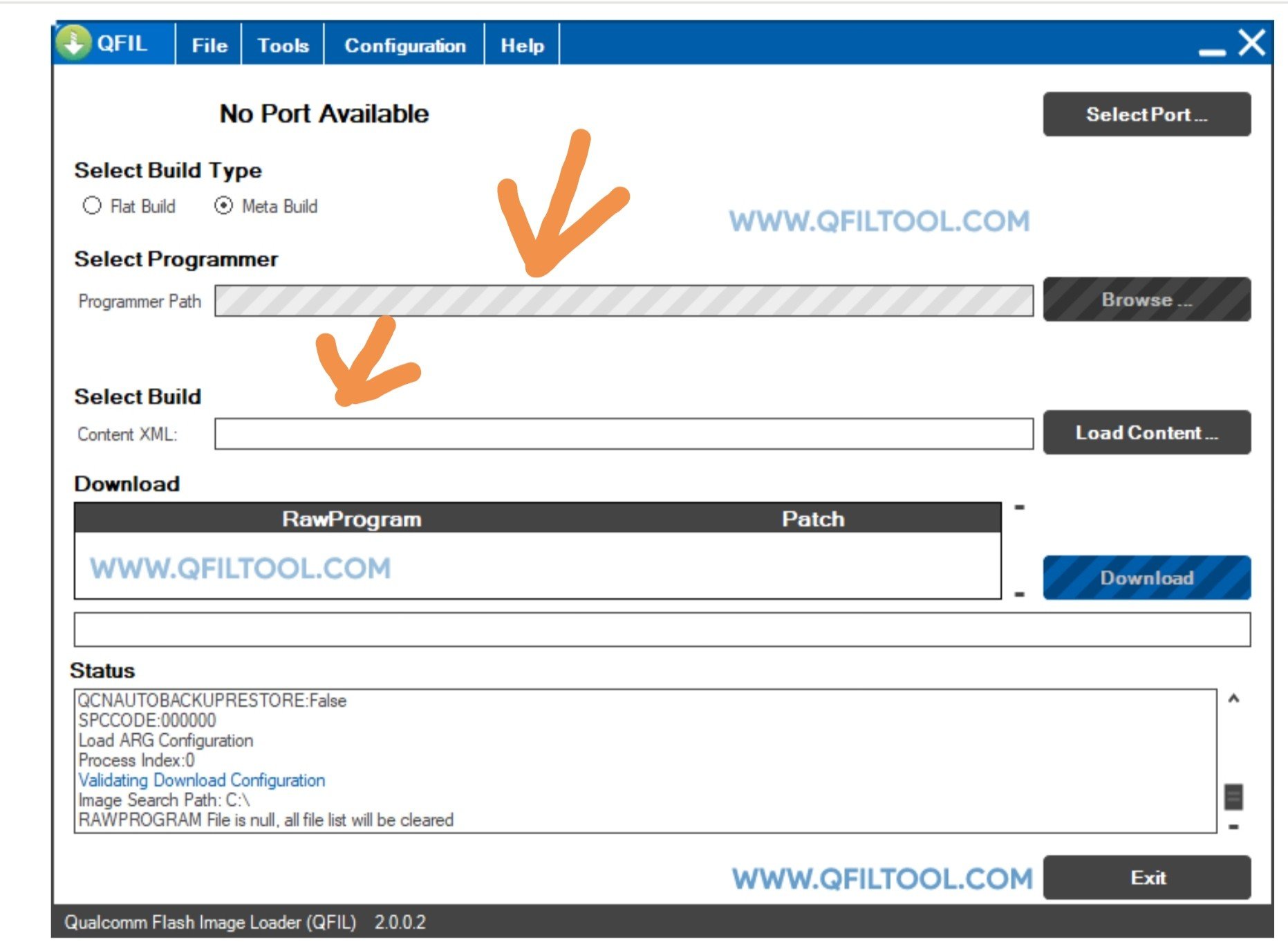Click the SelectPort button
This screenshot has height=942, width=1288.
pos(1147,114)
